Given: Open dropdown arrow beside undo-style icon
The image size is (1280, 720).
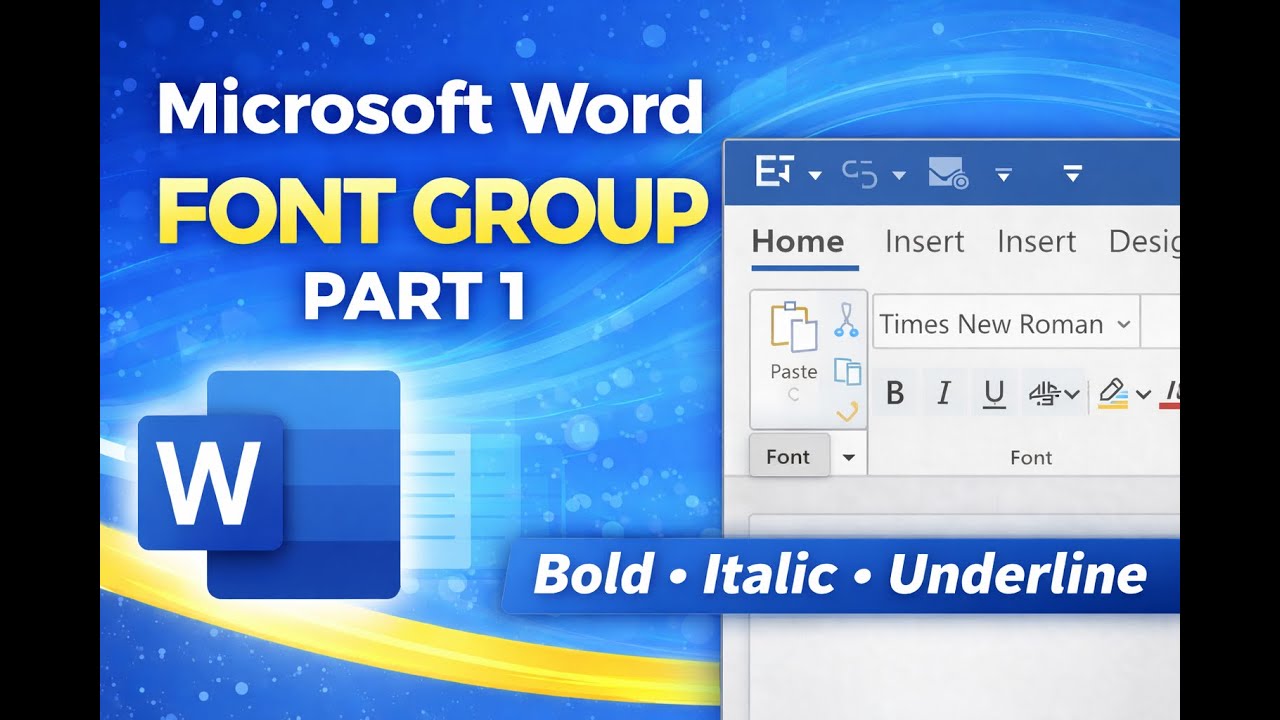Looking at the screenshot, I should [898, 175].
